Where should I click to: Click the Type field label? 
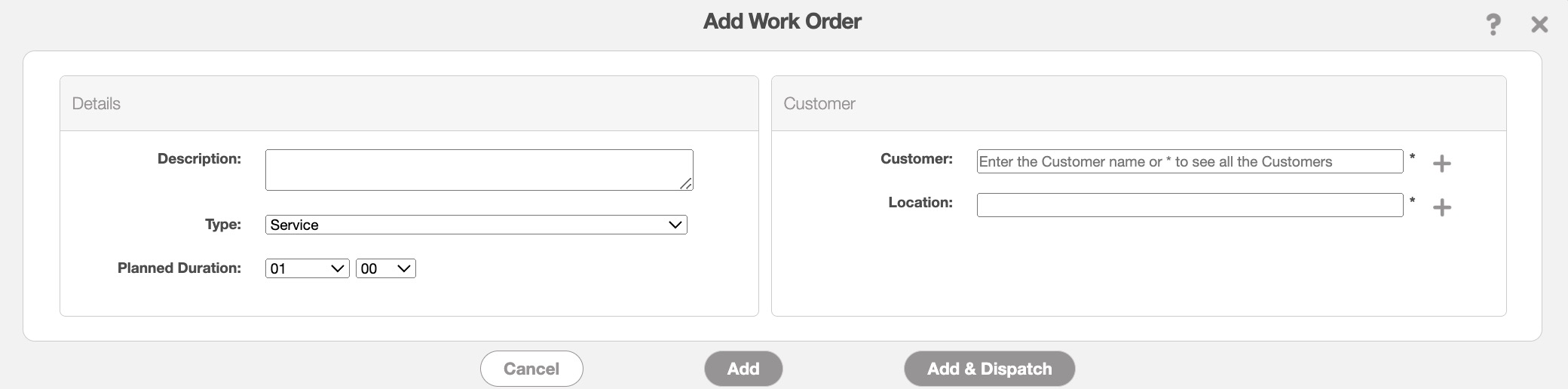(x=223, y=225)
